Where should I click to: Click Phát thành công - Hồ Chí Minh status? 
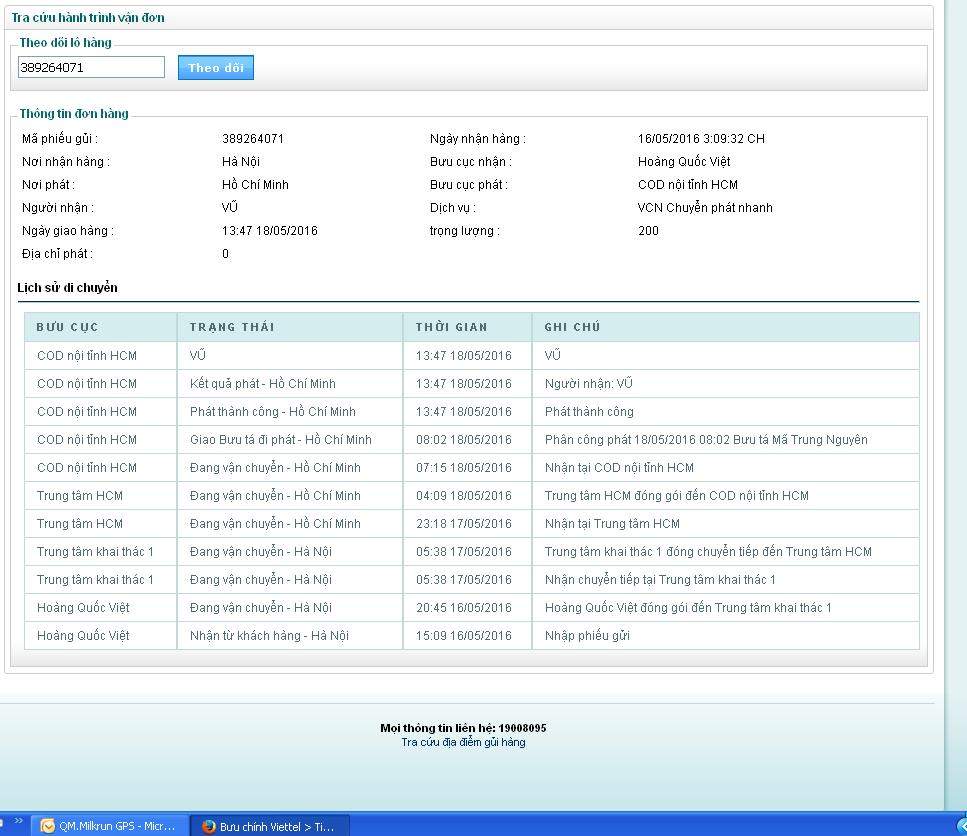[273, 412]
